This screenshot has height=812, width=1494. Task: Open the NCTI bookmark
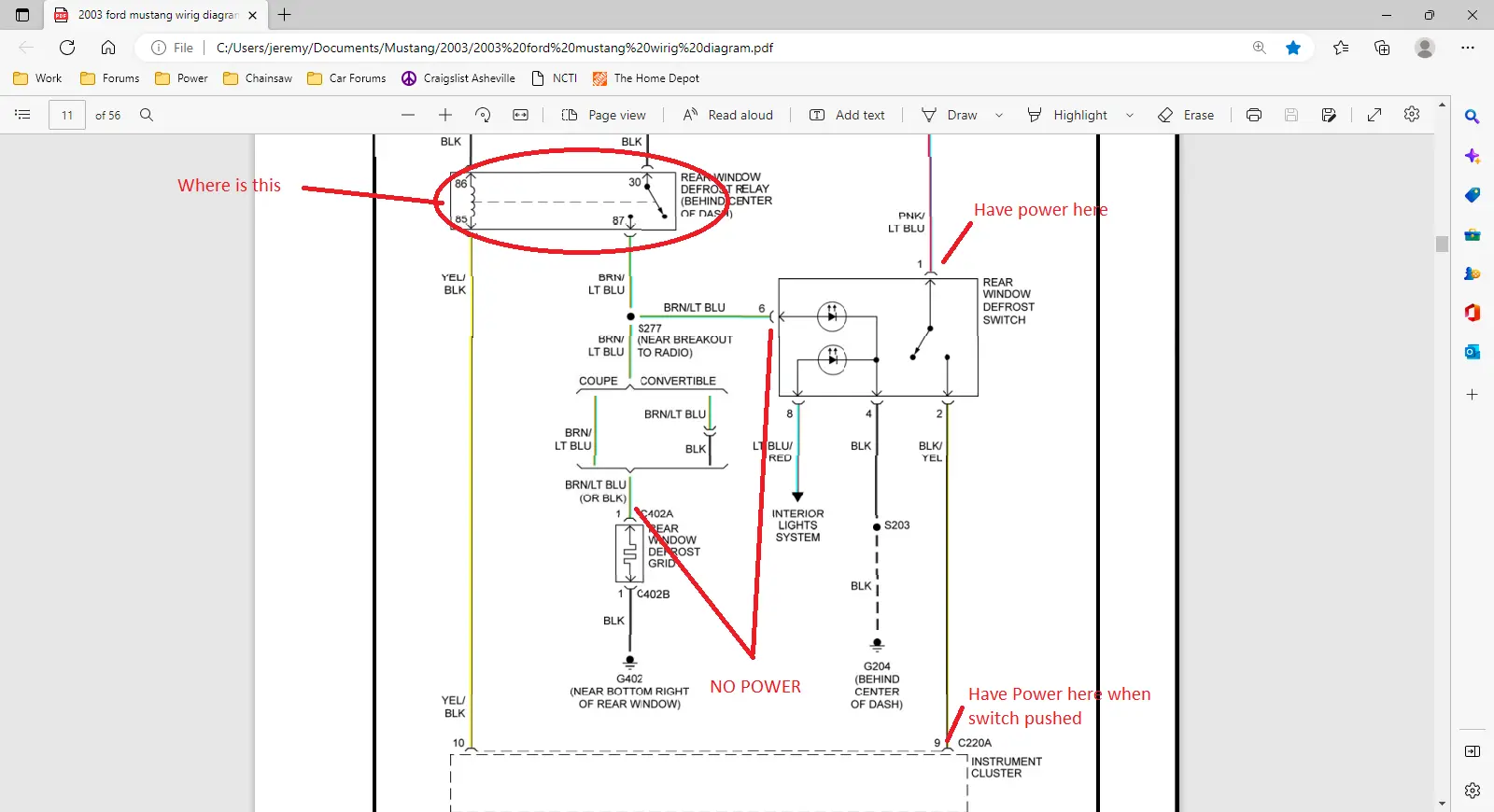[555, 78]
